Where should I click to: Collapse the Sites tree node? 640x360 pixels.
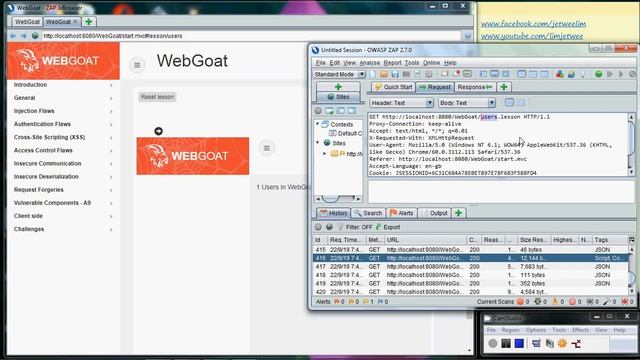pyautogui.click(x=318, y=142)
